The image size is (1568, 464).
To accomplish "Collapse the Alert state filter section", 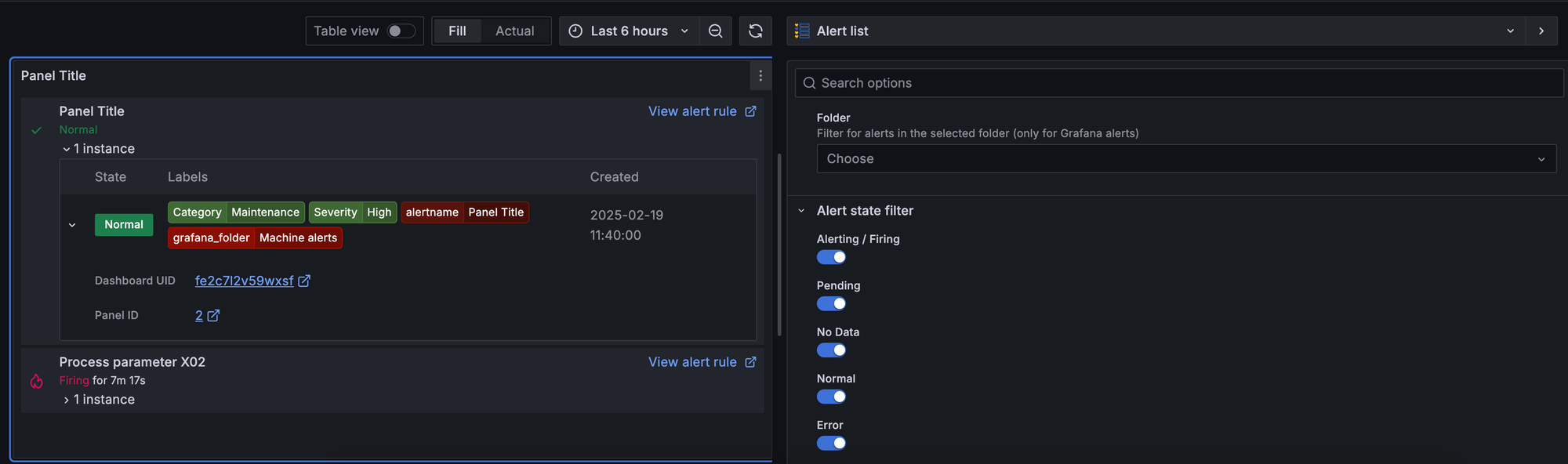I will tap(801, 211).
